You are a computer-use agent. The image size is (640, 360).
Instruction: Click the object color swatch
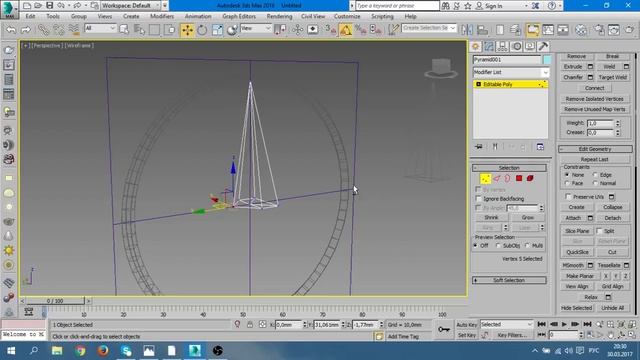pos(547,60)
